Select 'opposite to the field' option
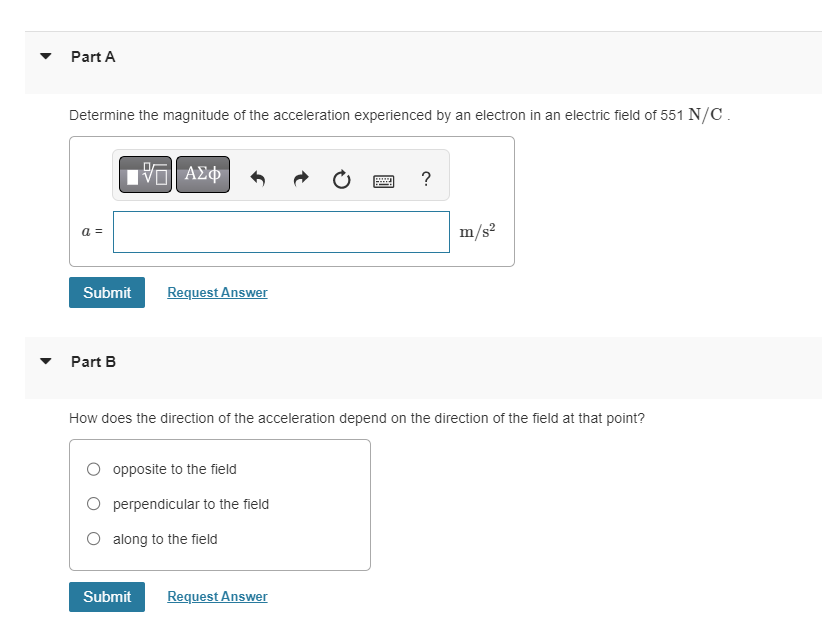The image size is (822, 630). (x=94, y=469)
